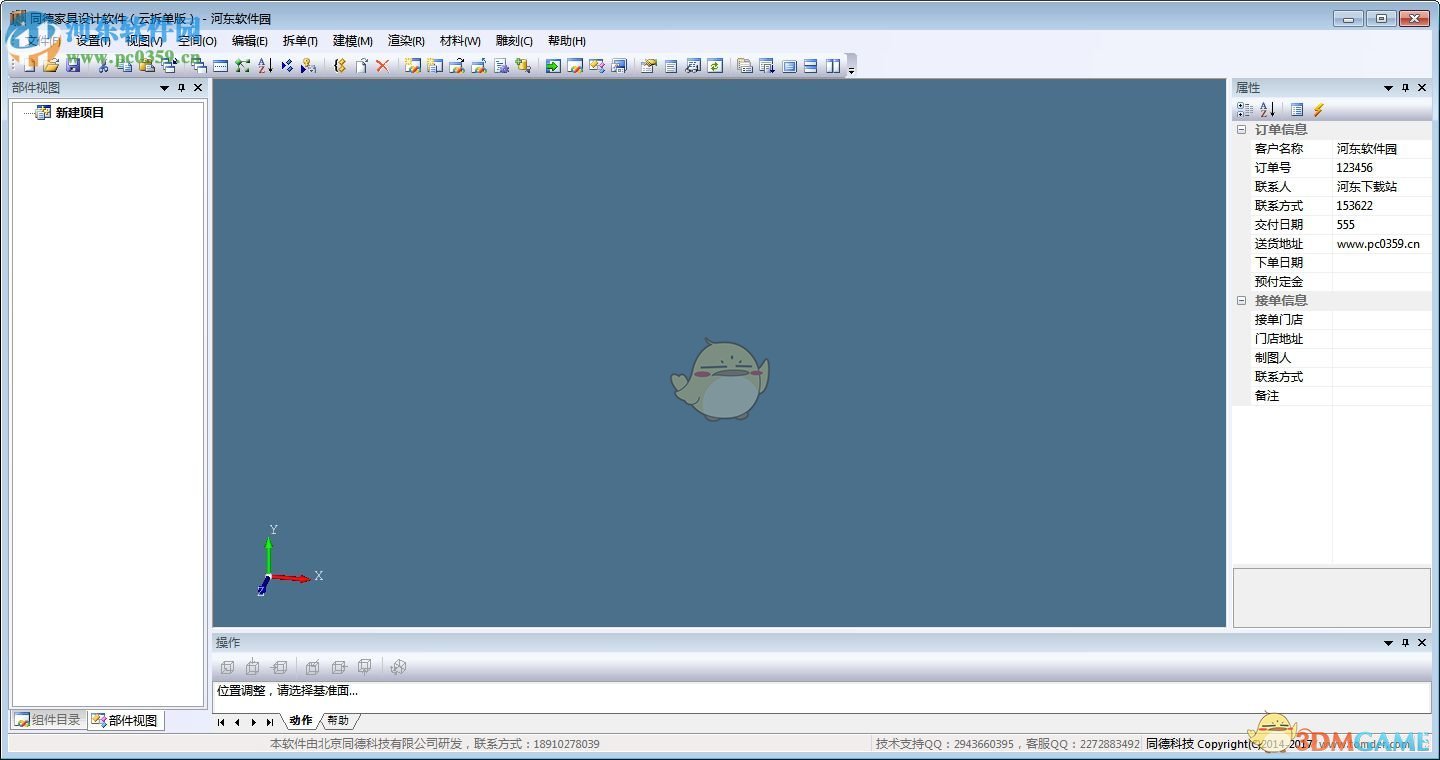Click the A-Z sort icon in main toolbar

coord(265,66)
